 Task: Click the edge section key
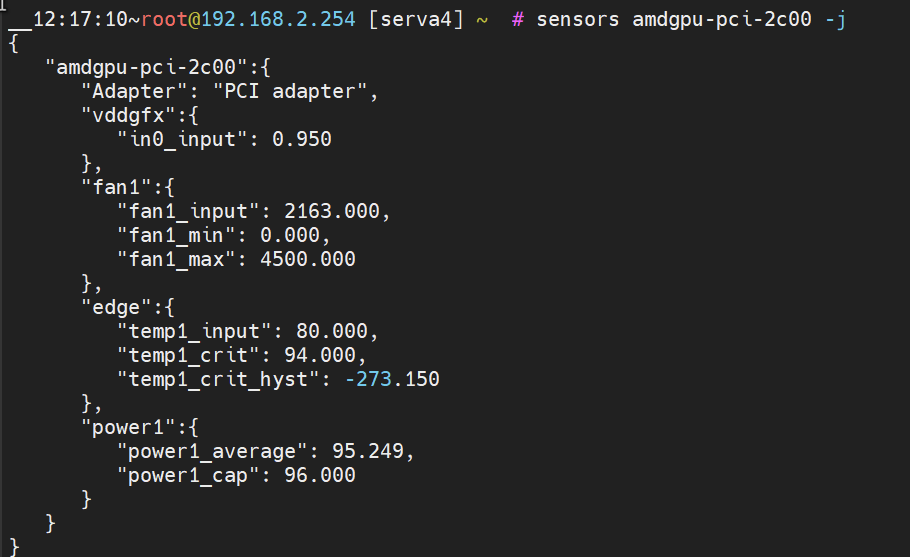[x=117, y=308]
